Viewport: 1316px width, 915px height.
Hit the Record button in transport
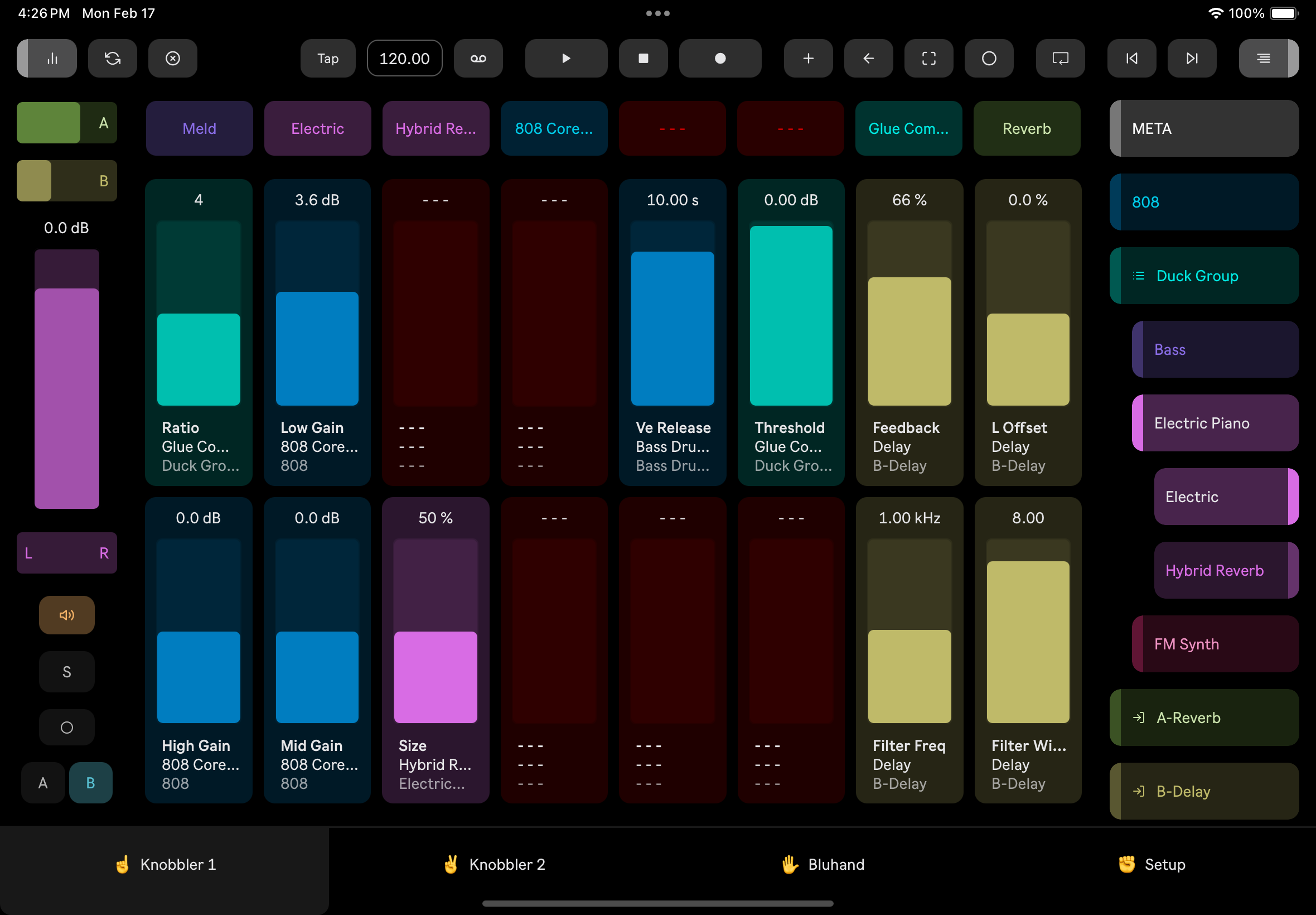click(x=719, y=59)
